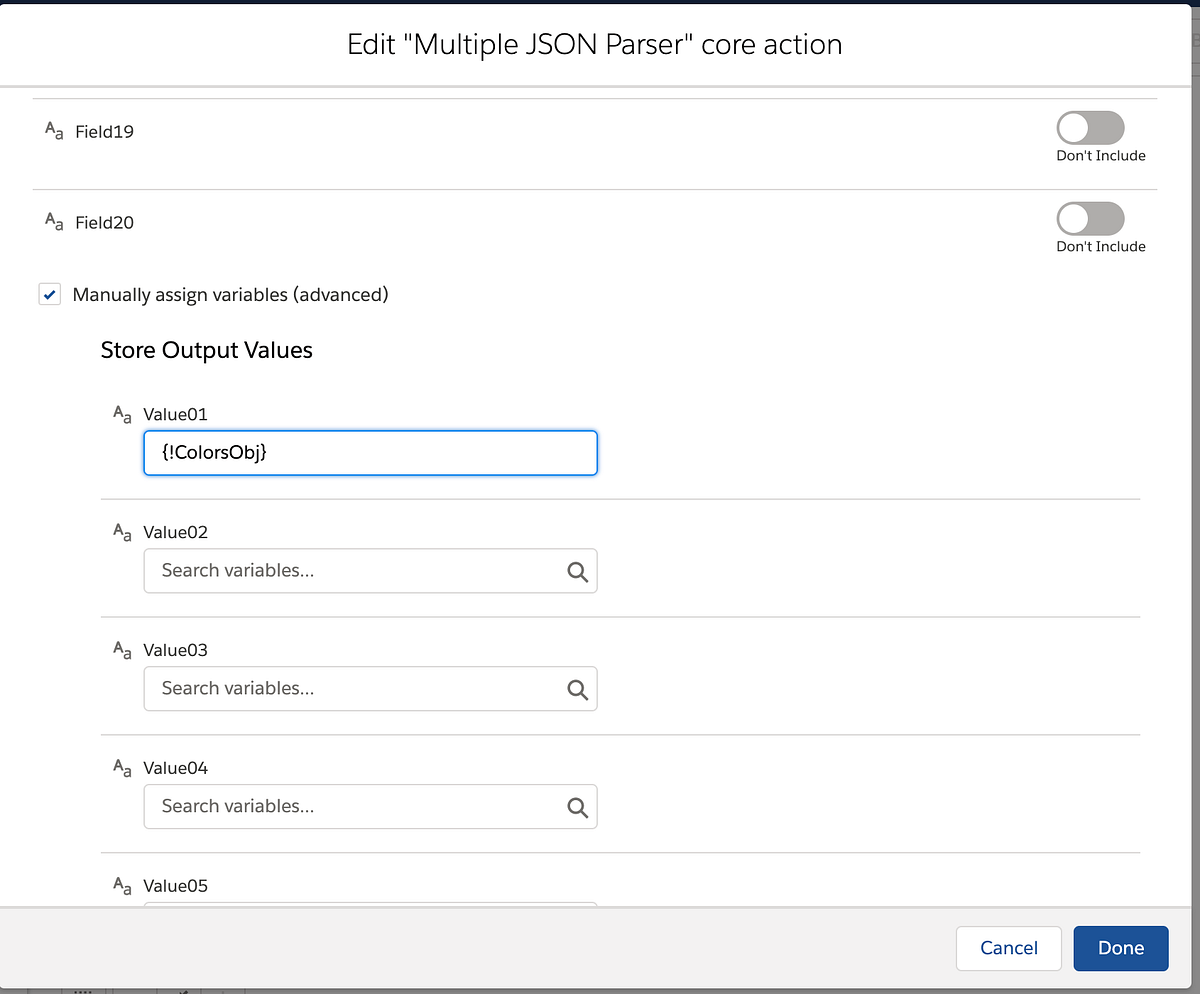This screenshot has height=994, width=1200.
Task: Enable the Don't Include toggle for Field20
Action: click(x=1092, y=218)
